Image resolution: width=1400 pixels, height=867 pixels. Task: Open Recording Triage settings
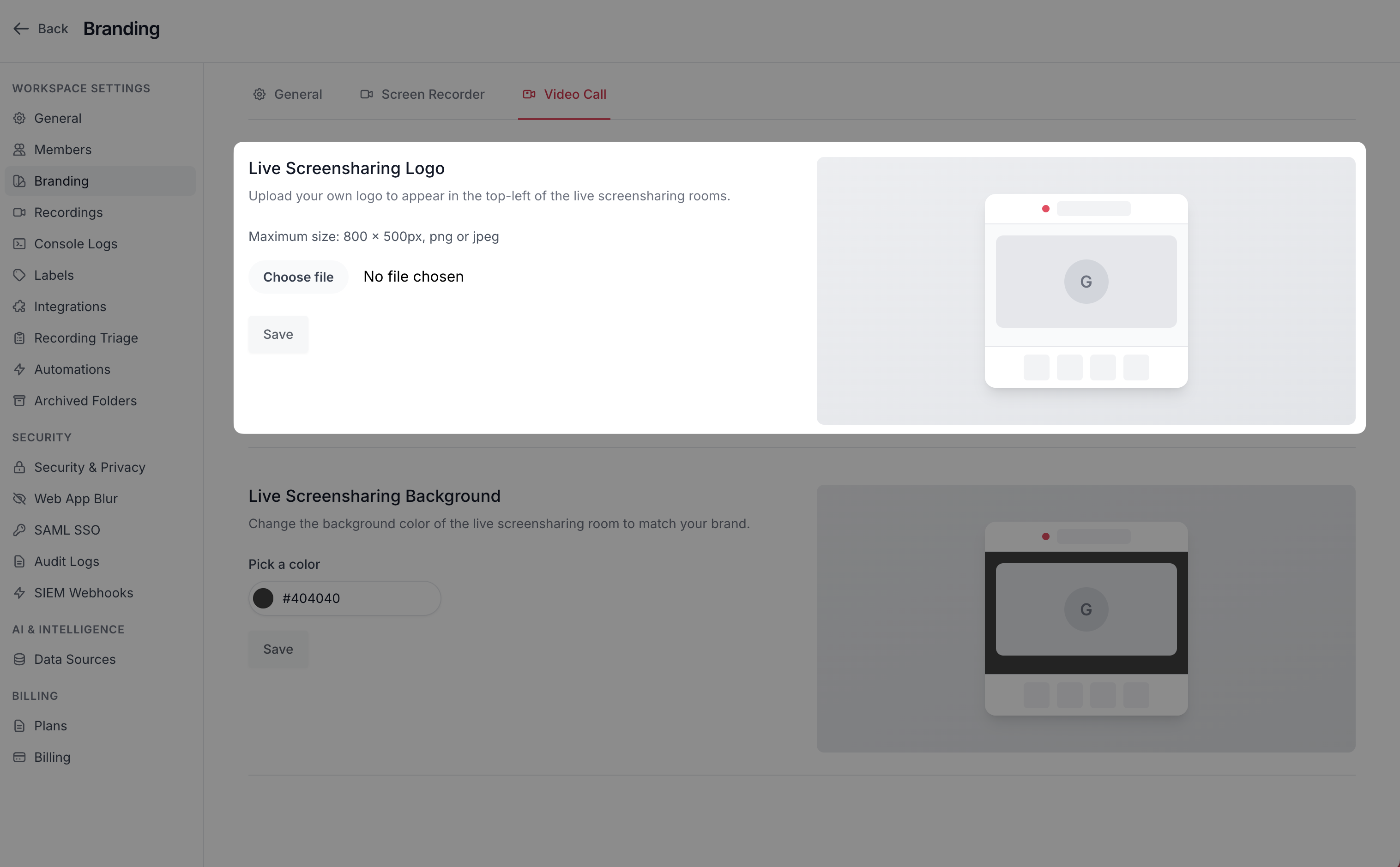(x=86, y=338)
